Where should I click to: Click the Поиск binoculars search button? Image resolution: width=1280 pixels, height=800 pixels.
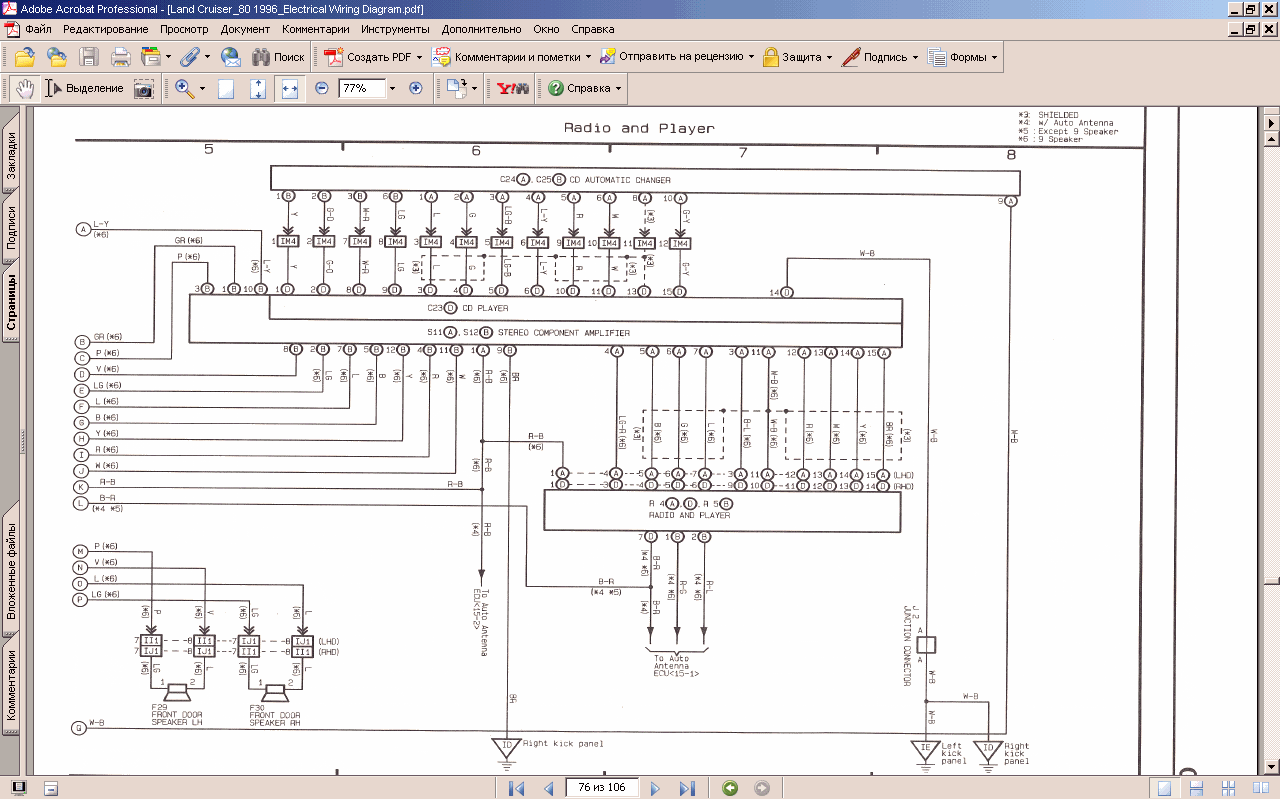coord(278,57)
